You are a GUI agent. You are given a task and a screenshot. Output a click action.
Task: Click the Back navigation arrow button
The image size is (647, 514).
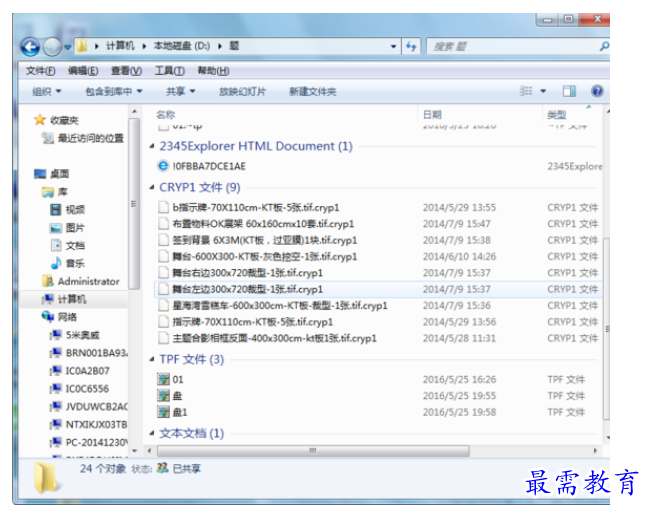tap(30, 47)
